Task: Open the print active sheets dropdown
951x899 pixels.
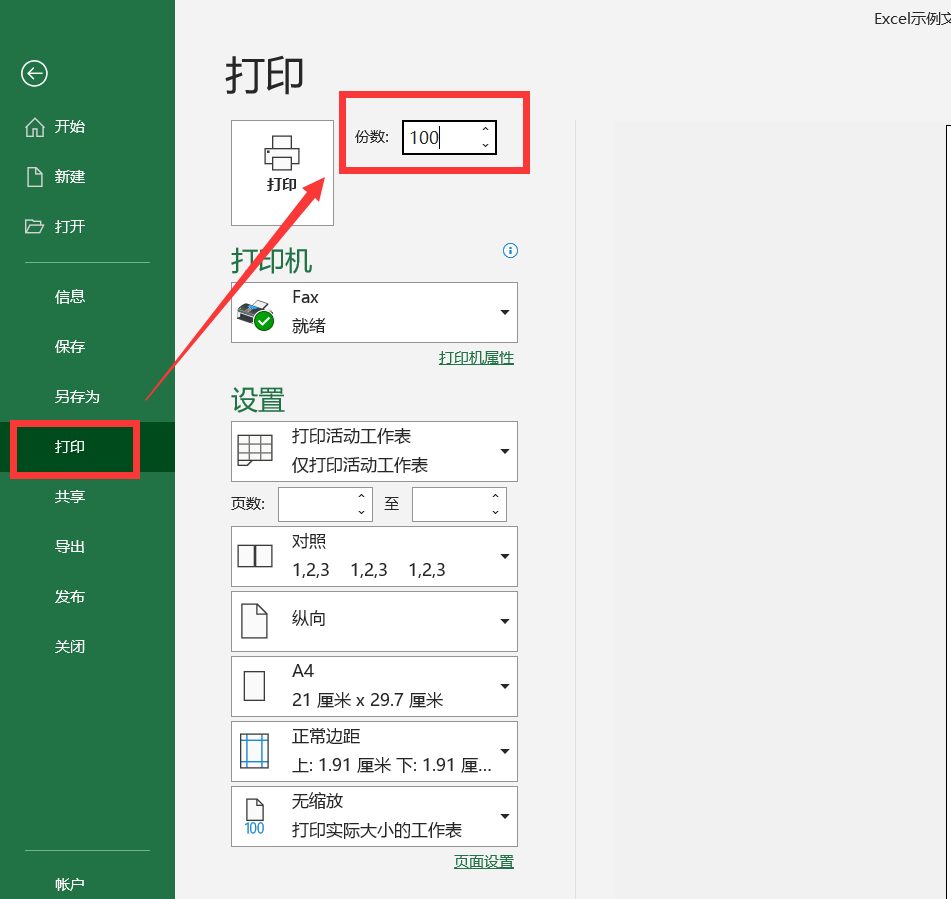Action: pos(374,451)
